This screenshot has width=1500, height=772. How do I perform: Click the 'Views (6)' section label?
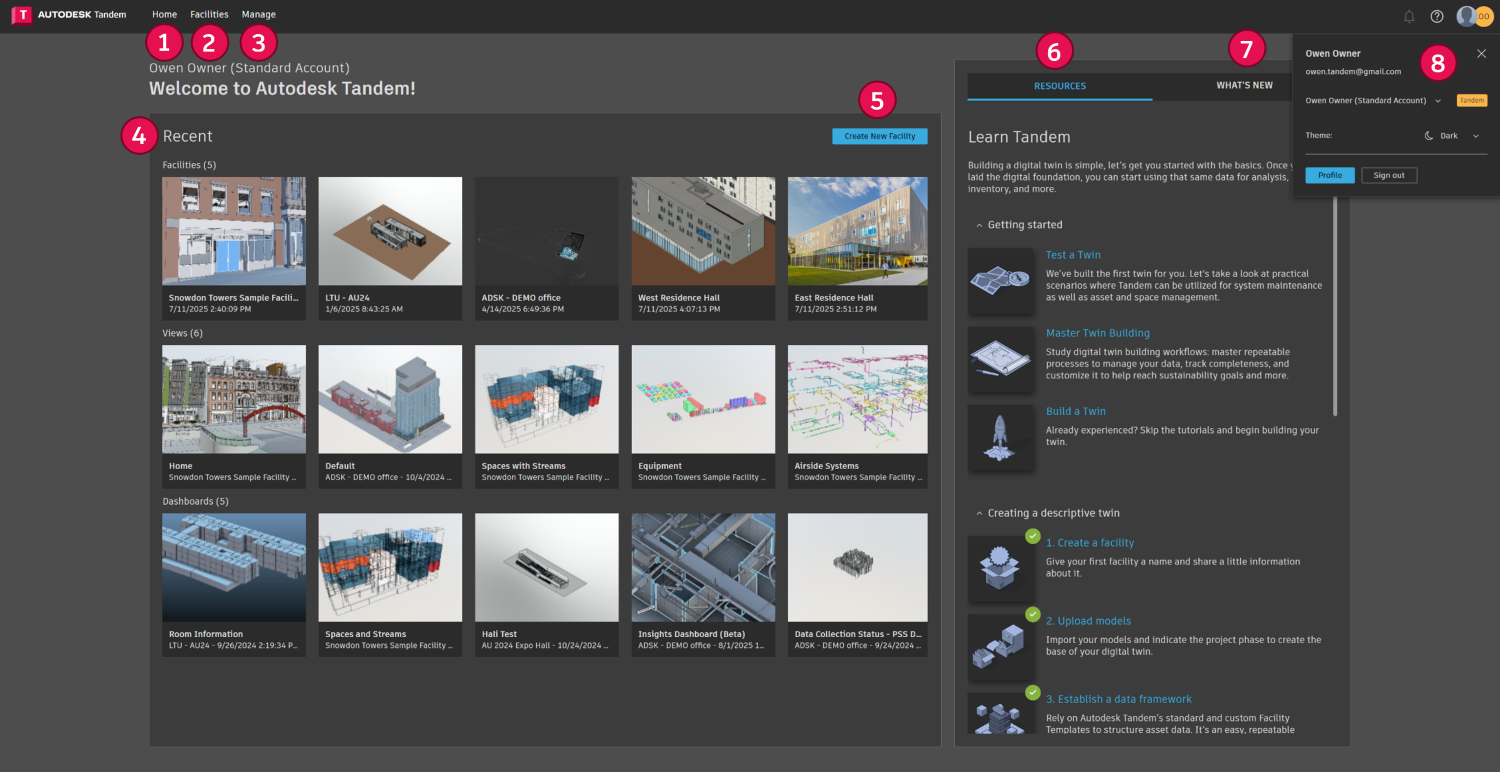(182, 333)
